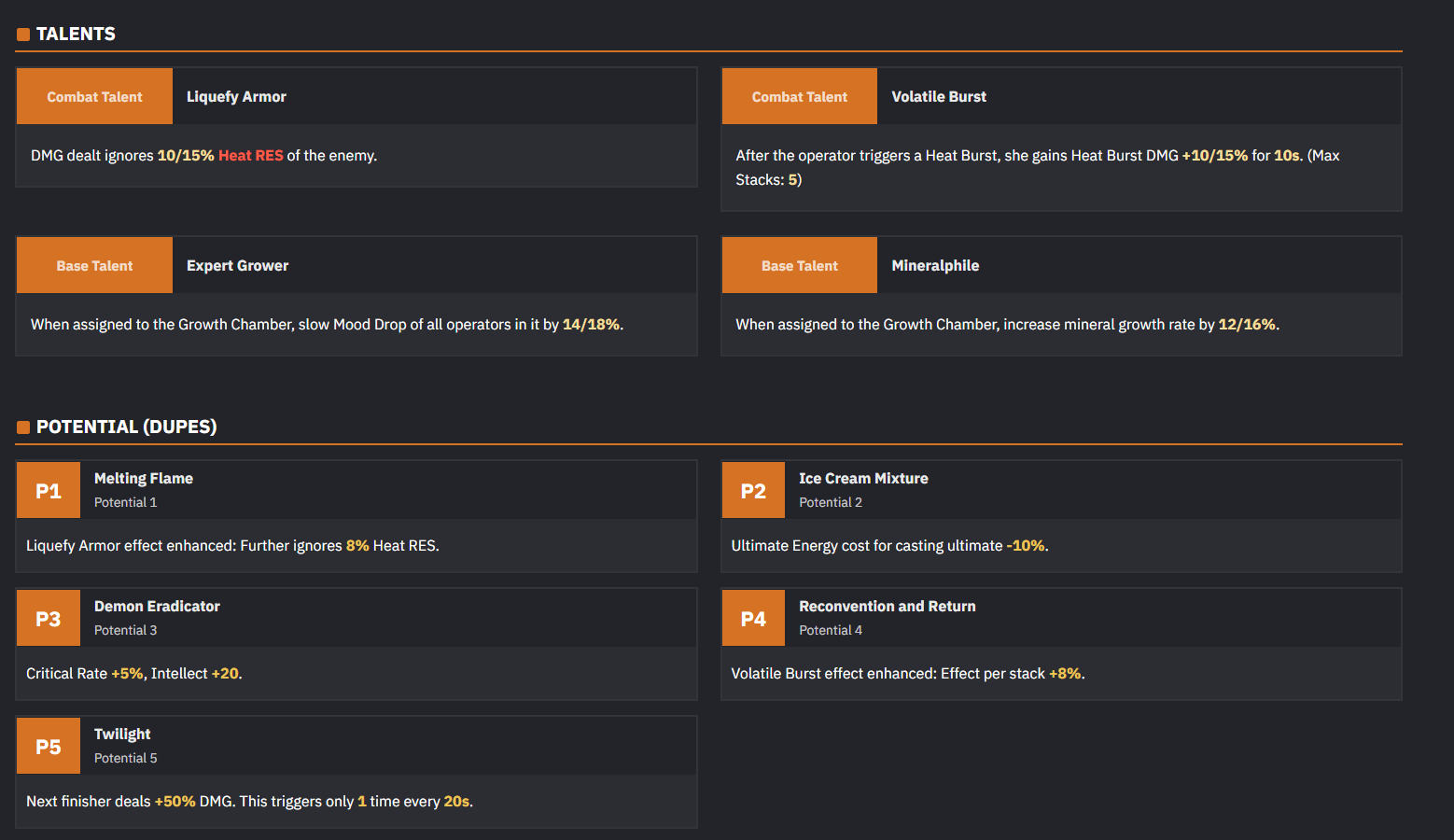Click the P5 Twilight badge
Screen dimensions: 1454x840
[x=49, y=747]
